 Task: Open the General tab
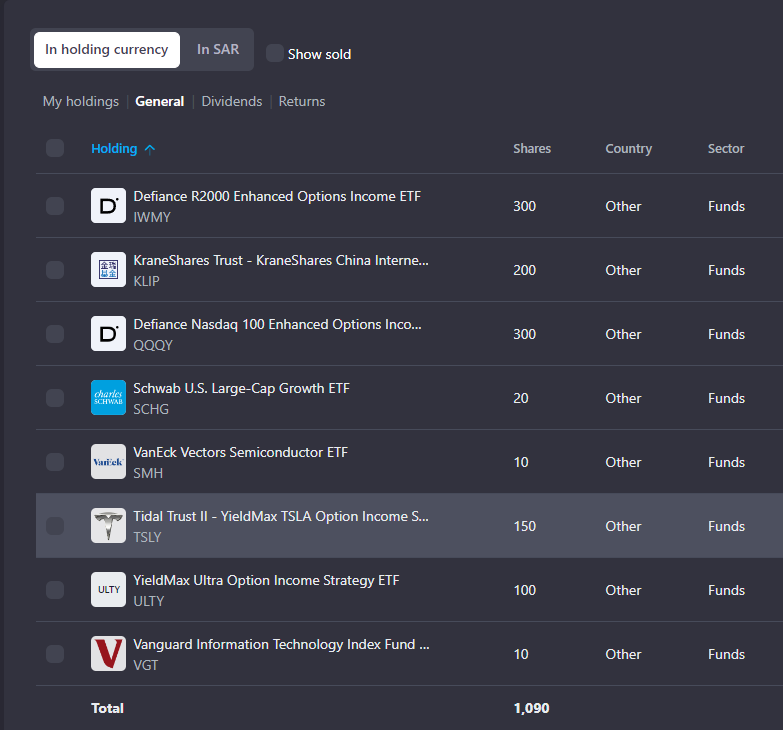[x=160, y=101]
